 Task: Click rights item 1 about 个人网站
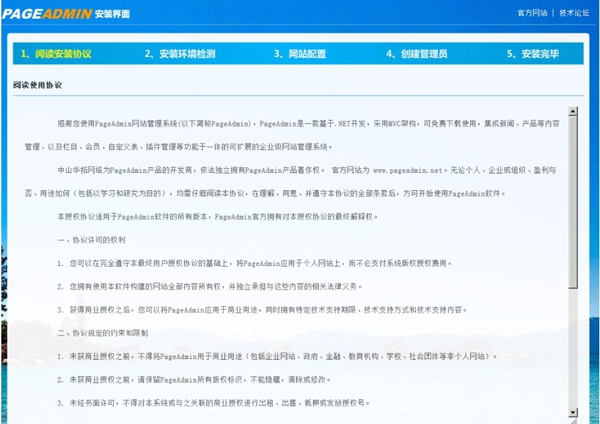[254, 263]
